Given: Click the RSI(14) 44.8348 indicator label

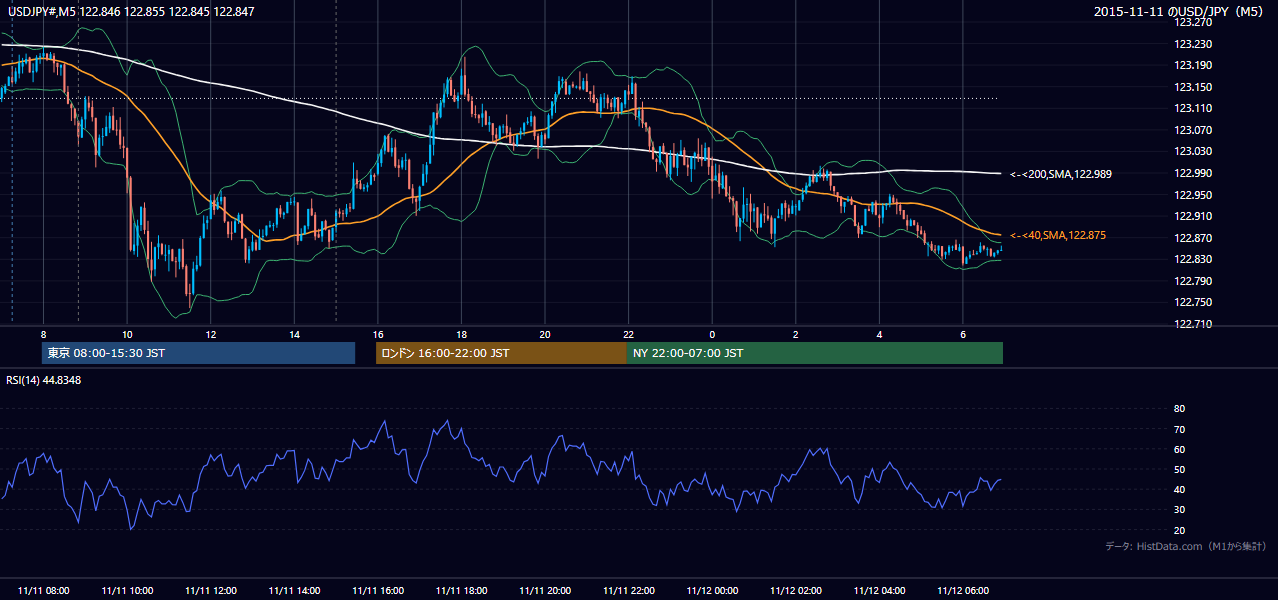Looking at the screenshot, I should [x=44, y=380].
